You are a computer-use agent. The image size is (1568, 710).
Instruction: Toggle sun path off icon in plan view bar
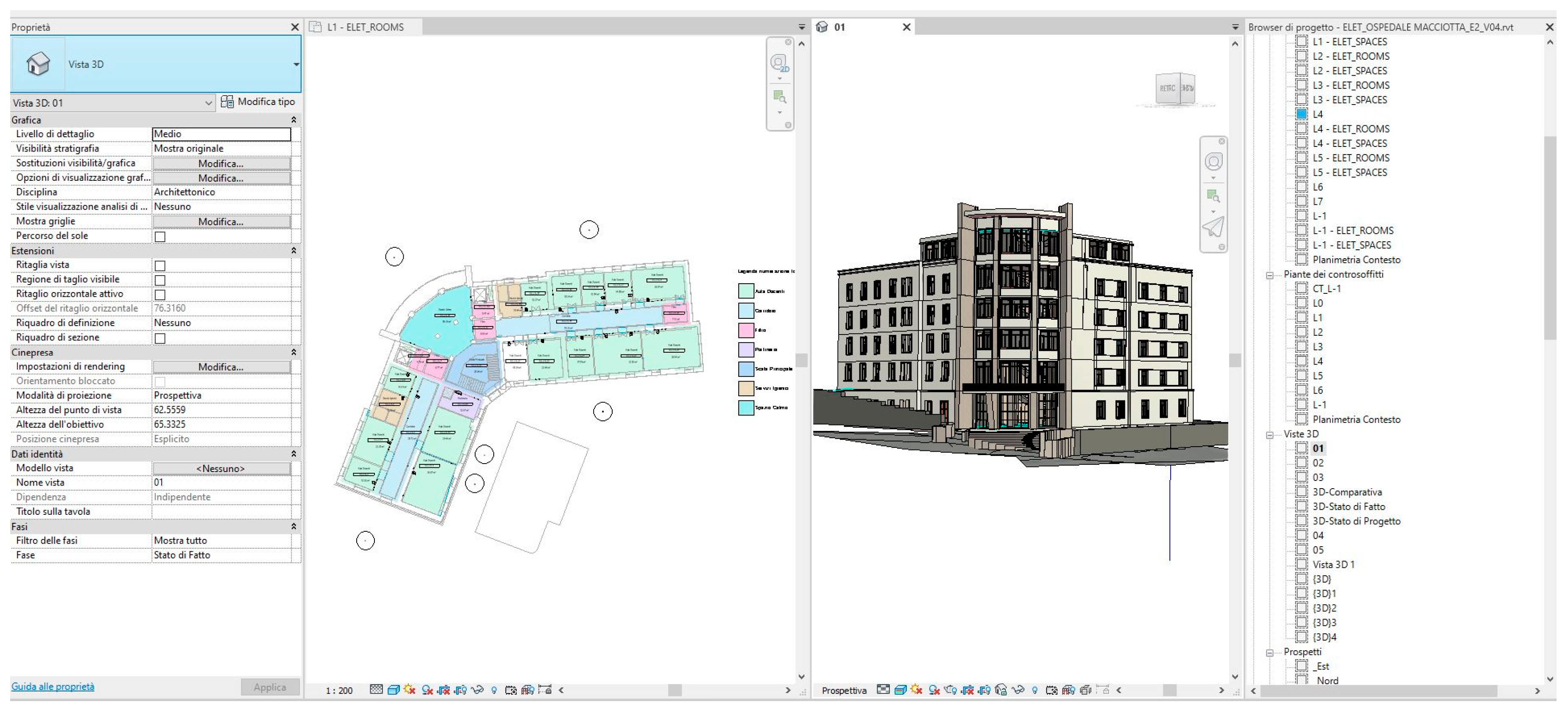click(410, 690)
